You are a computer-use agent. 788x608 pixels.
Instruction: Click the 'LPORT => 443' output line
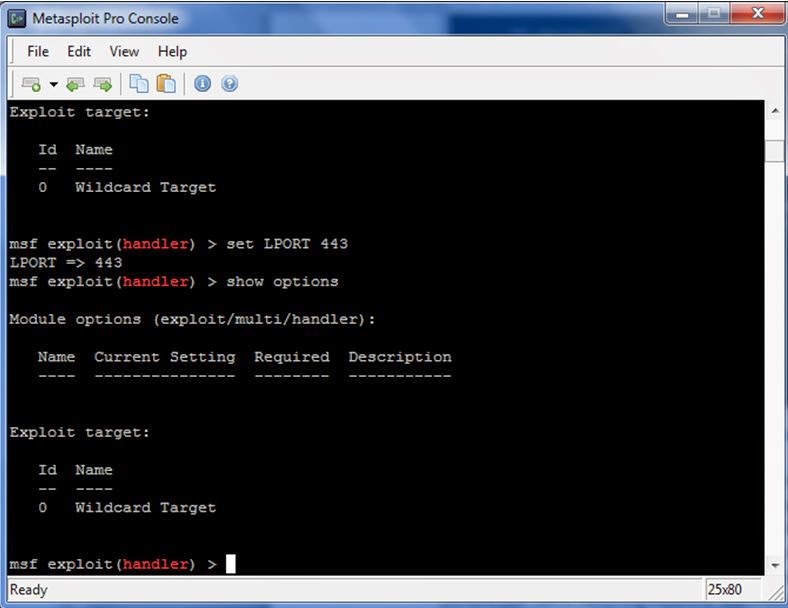tap(66, 262)
